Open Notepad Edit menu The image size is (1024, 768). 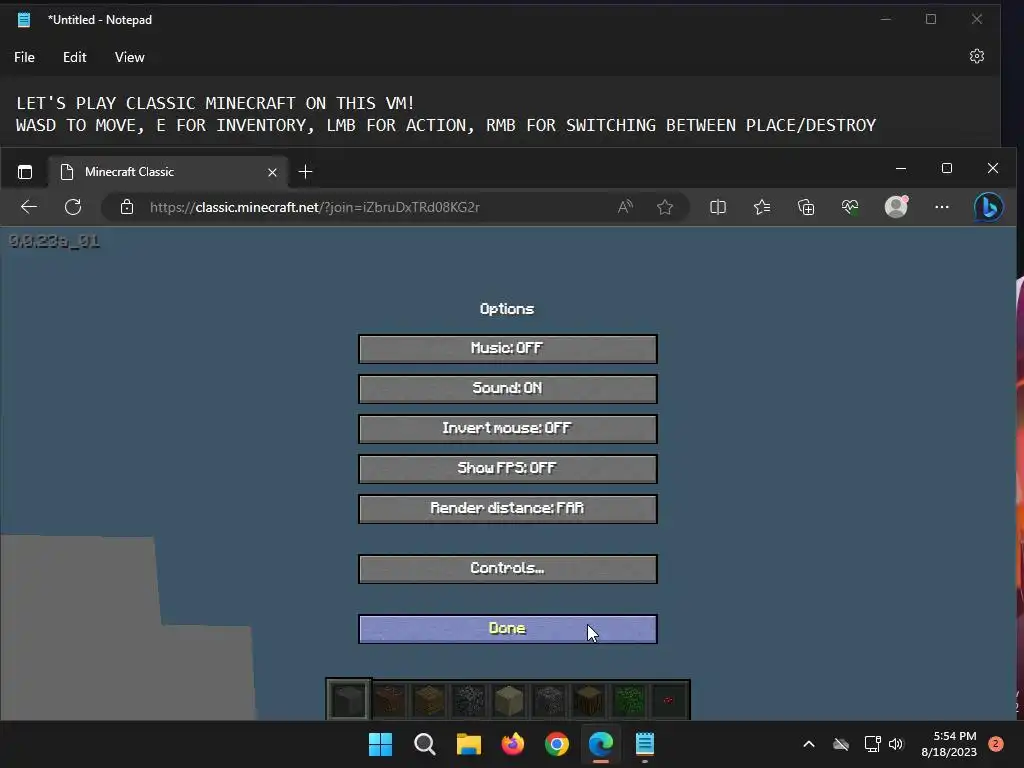pyautogui.click(x=74, y=57)
